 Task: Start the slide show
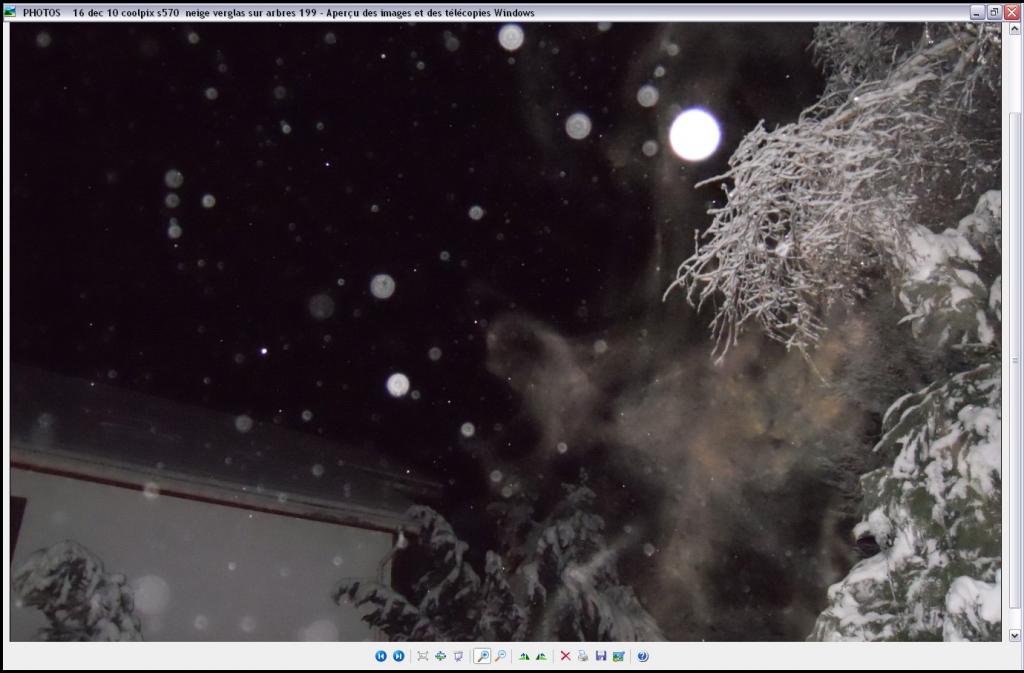pyautogui.click(x=458, y=656)
